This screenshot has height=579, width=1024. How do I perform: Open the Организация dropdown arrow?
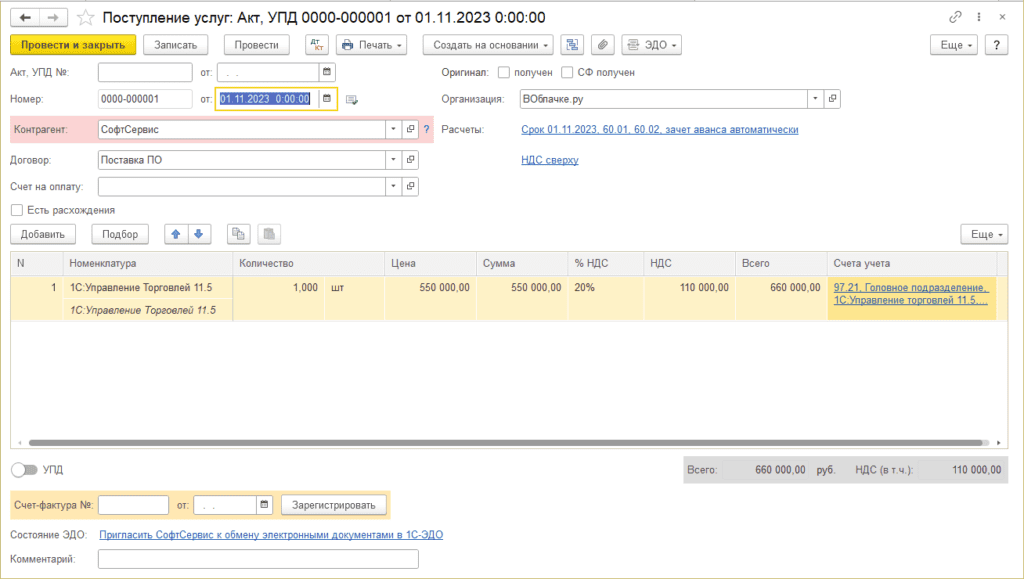pyautogui.click(x=815, y=99)
